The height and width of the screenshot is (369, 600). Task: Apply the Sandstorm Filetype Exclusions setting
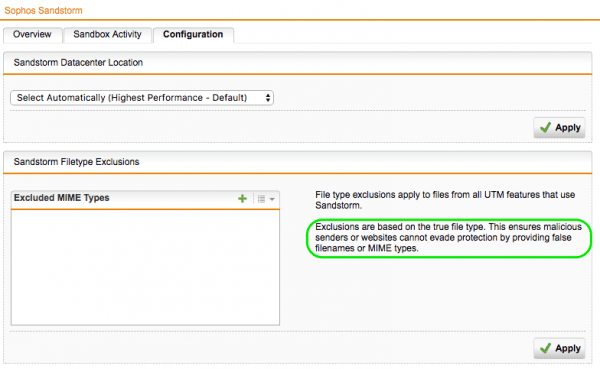pos(559,348)
